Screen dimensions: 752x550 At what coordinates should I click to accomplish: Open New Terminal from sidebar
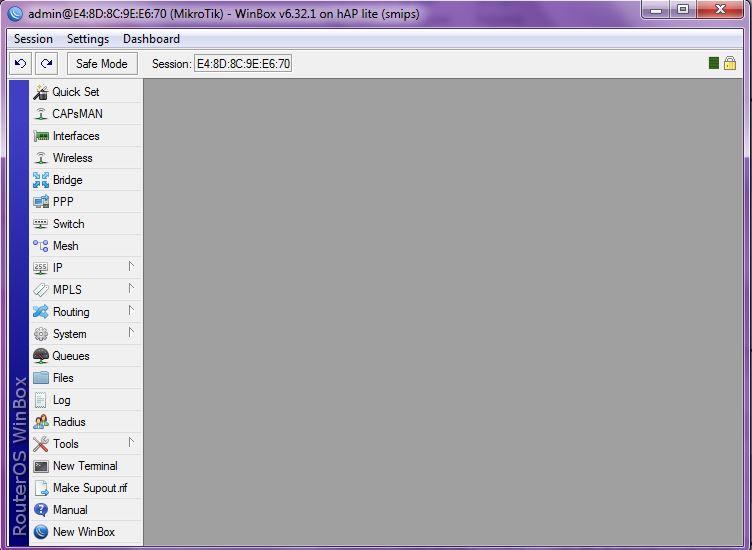[86, 466]
